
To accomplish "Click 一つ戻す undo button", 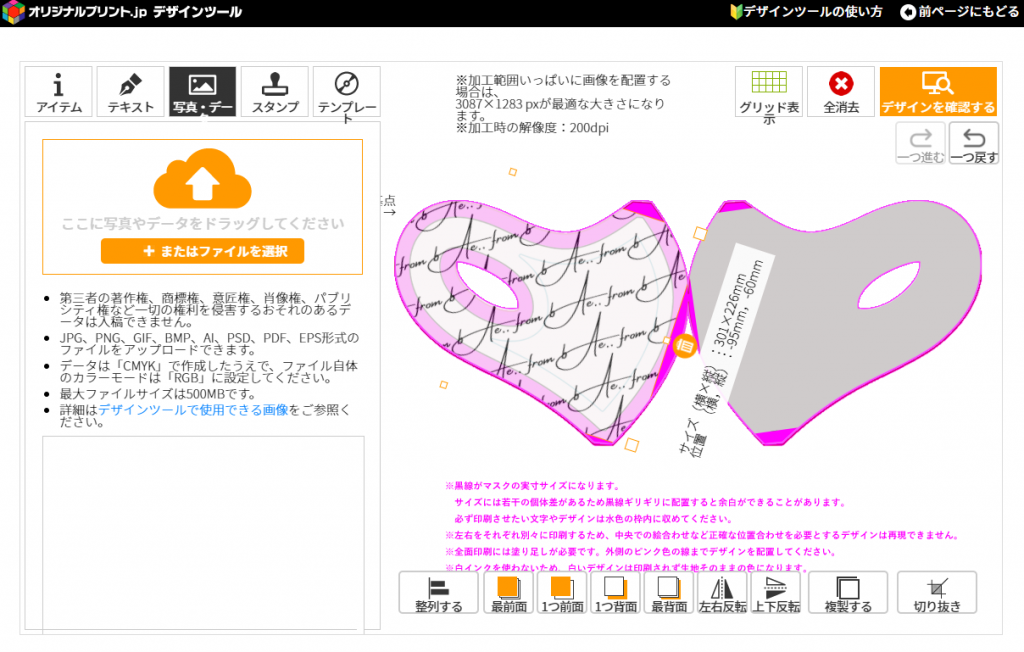I will pyautogui.click(x=974, y=143).
